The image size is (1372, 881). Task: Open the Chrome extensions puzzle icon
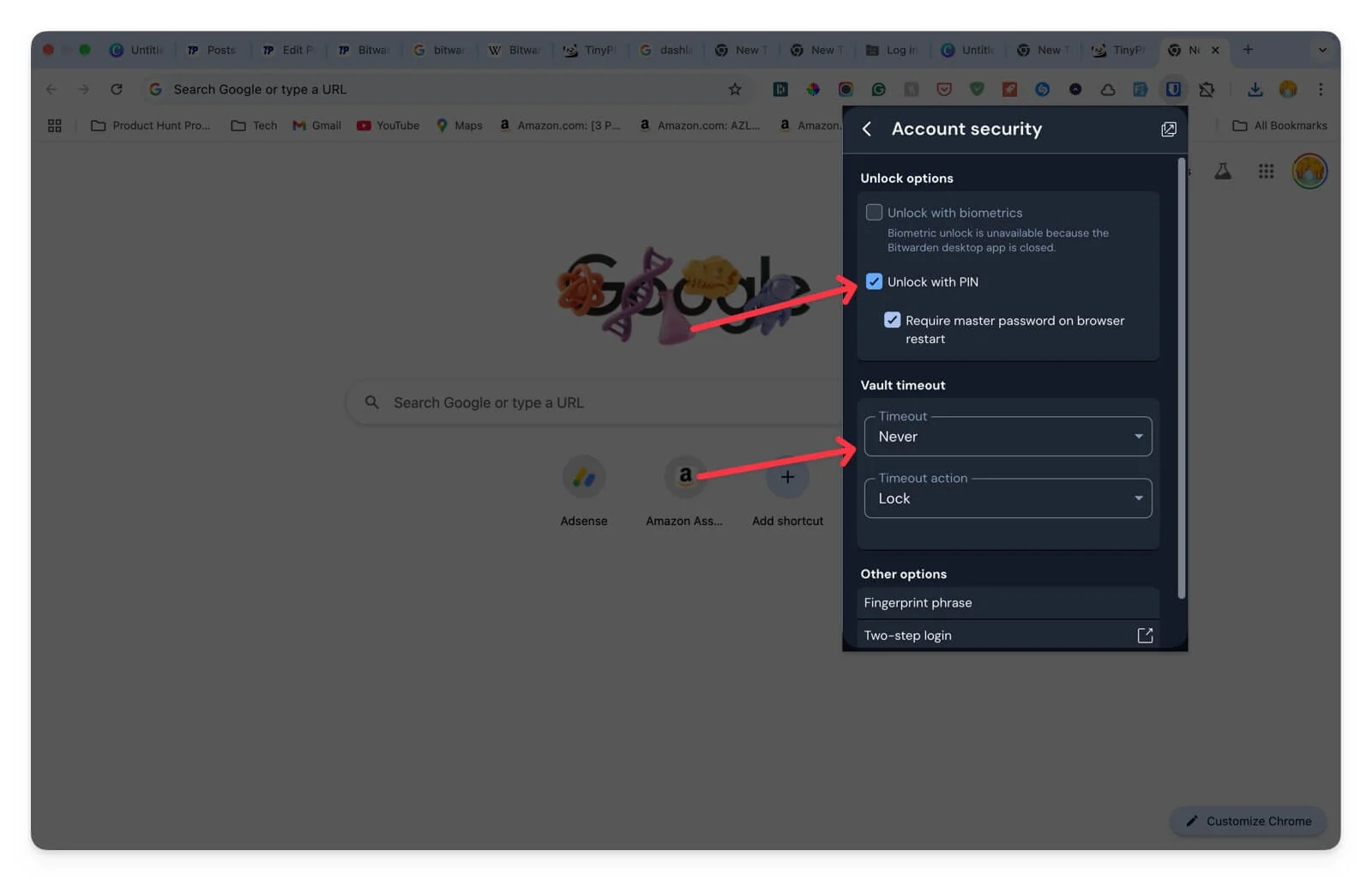(x=1207, y=89)
